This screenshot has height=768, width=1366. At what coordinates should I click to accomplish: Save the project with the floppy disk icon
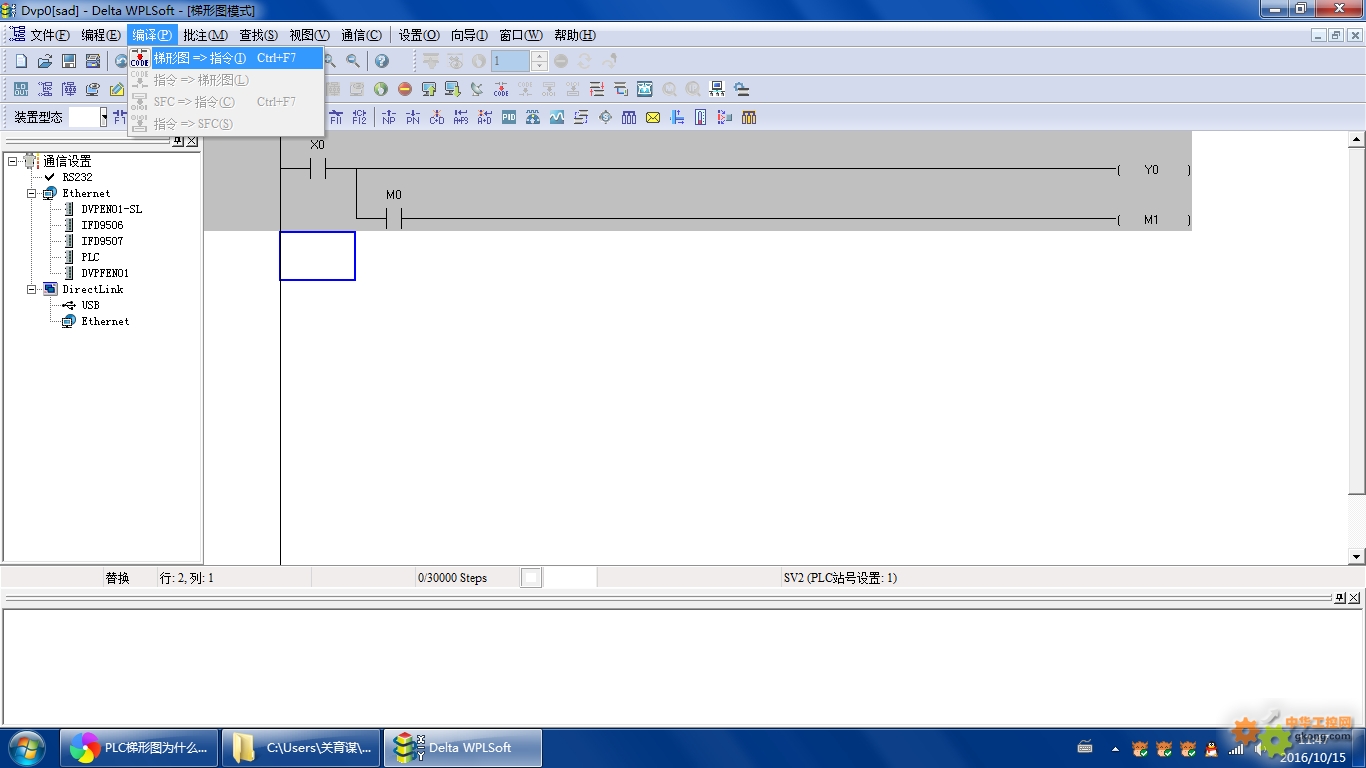tap(69, 61)
